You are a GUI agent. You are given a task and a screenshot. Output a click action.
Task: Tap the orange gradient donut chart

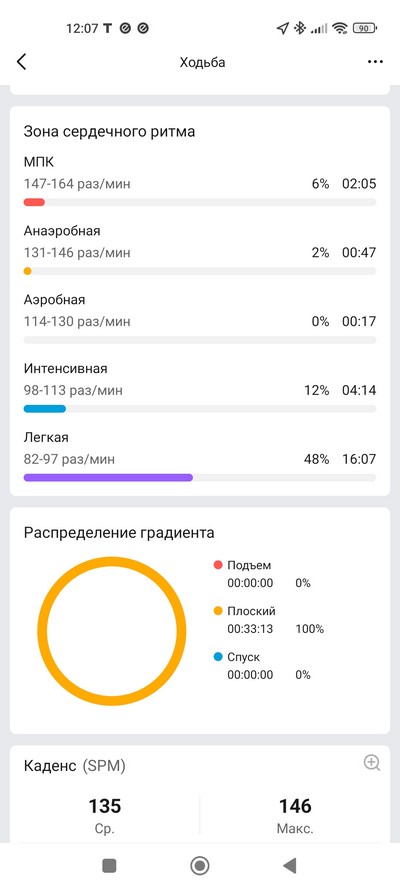pos(112,631)
